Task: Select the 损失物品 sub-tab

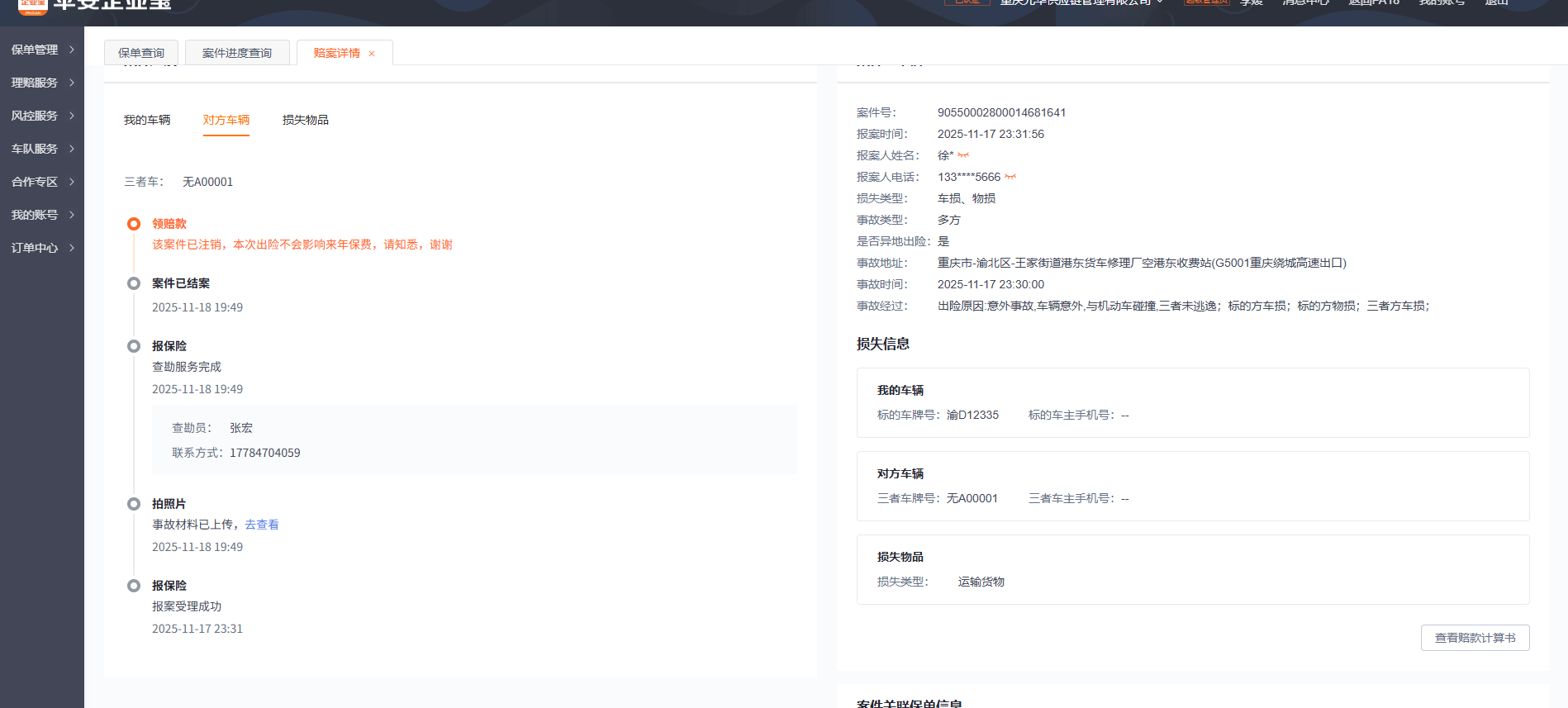Action: 306,120
